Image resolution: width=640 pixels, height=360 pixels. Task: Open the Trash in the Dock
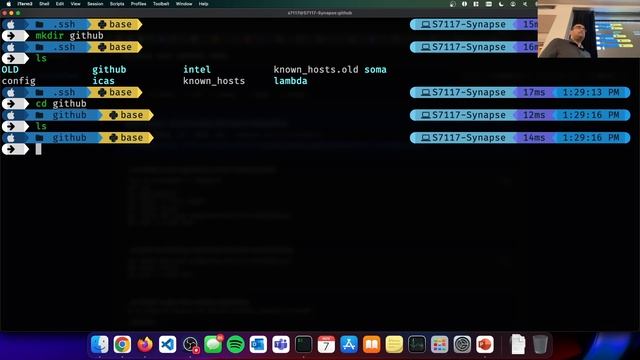(x=540, y=344)
